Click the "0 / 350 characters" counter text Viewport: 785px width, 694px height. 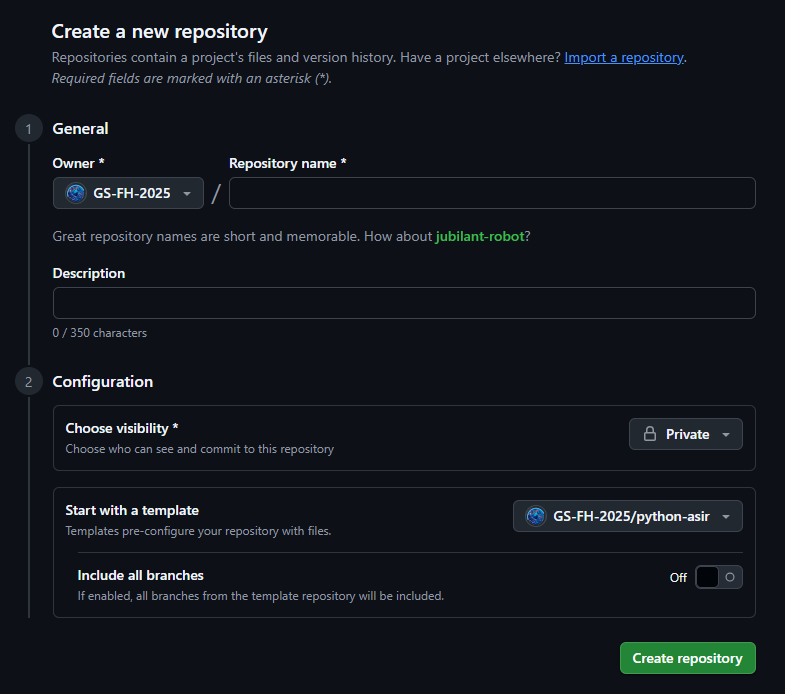pos(100,333)
